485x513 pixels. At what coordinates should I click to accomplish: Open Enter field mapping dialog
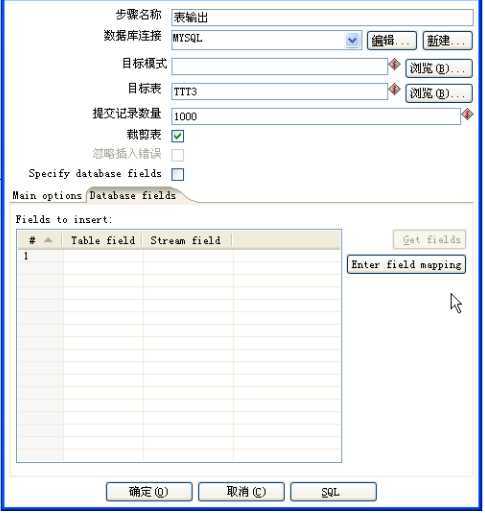[407, 265]
